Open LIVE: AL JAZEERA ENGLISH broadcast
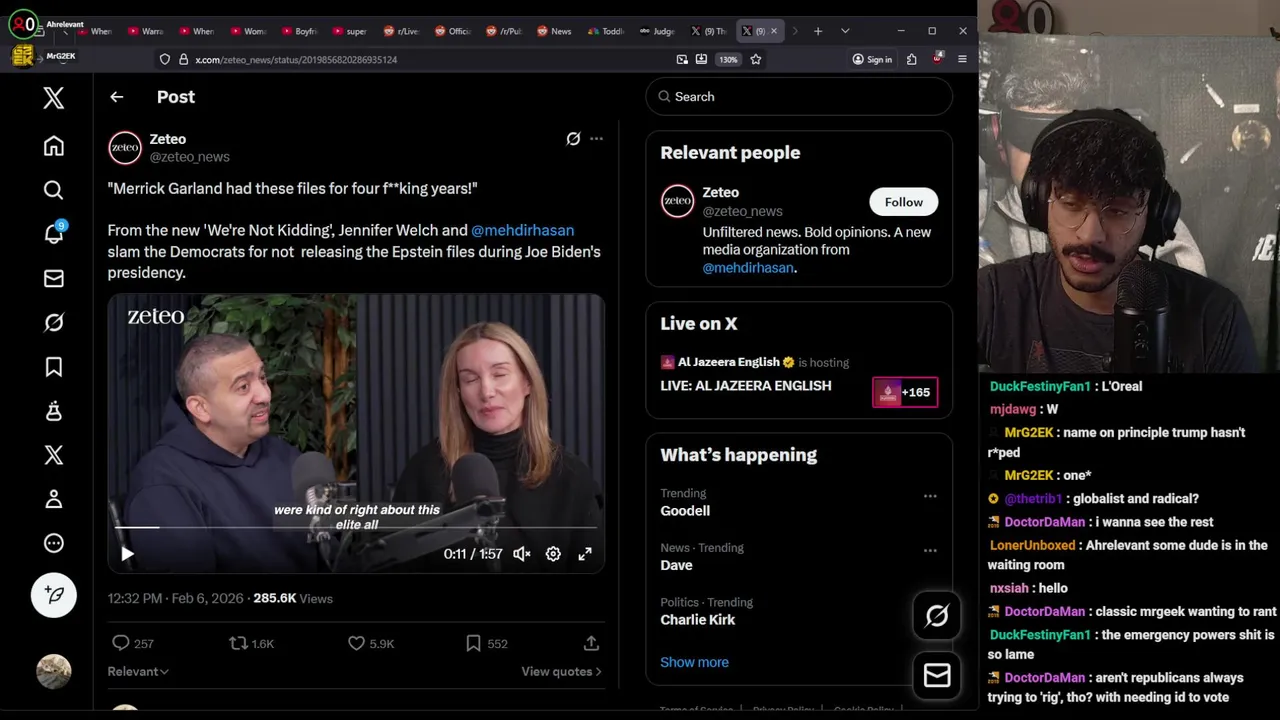The image size is (1280, 720). 745,386
